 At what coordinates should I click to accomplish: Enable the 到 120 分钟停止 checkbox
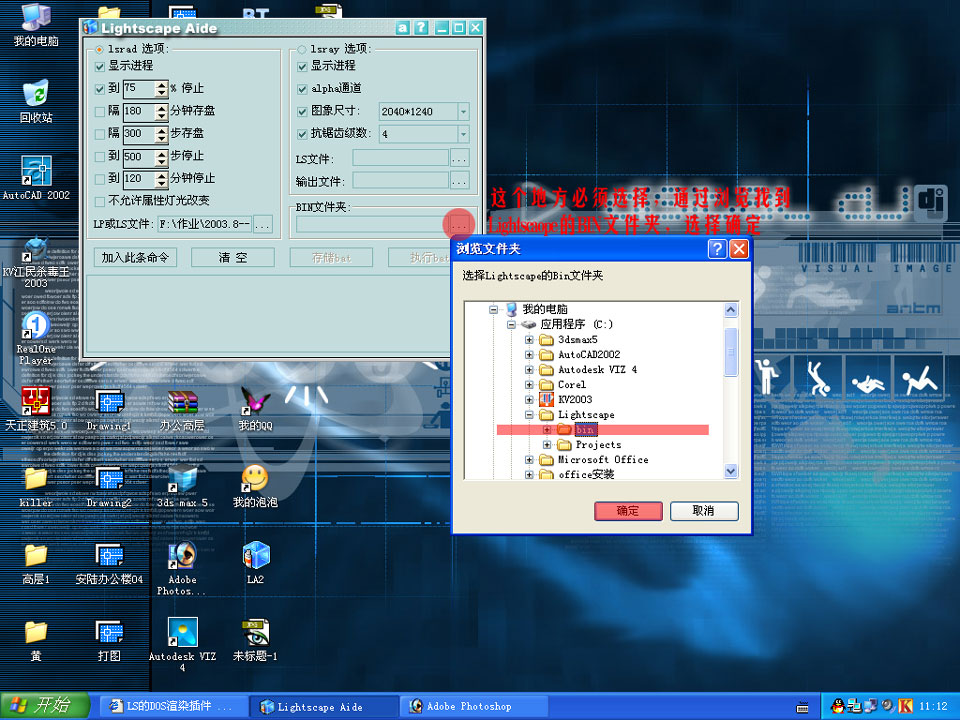[x=100, y=179]
